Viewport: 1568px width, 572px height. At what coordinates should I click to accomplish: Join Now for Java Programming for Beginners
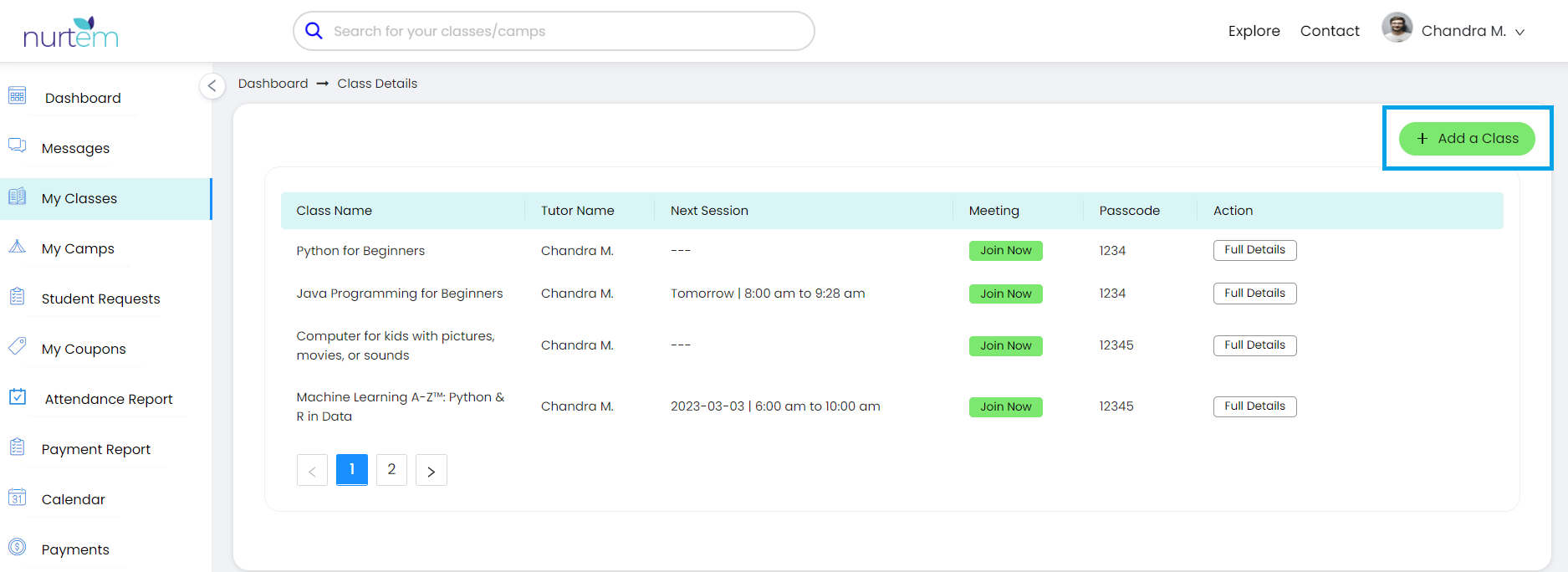[1005, 294]
